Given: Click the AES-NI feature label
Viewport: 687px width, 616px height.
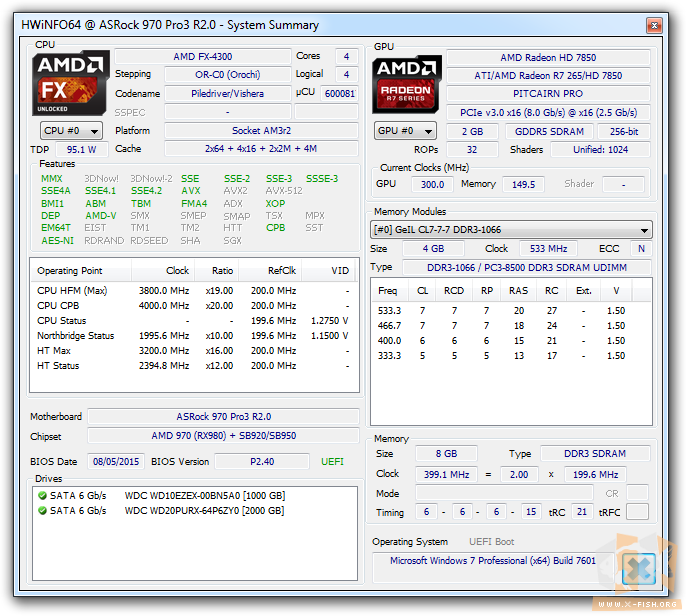Looking at the screenshot, I should (x=57, y=241).
